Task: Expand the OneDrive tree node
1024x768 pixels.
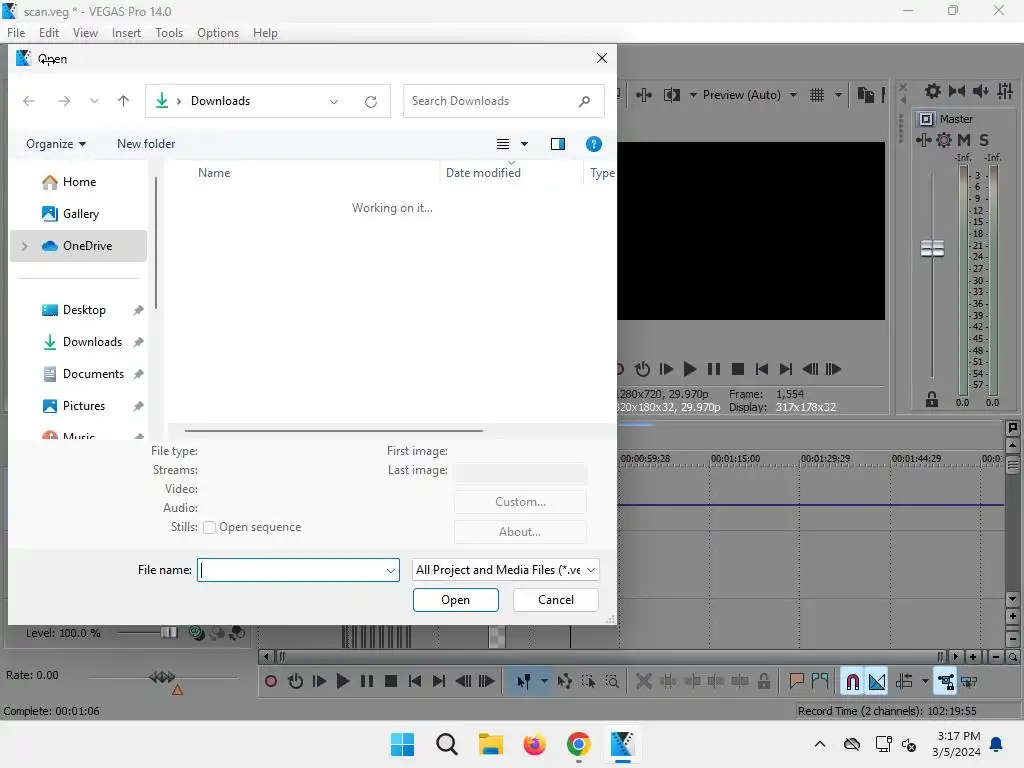Action: (25, 246)
